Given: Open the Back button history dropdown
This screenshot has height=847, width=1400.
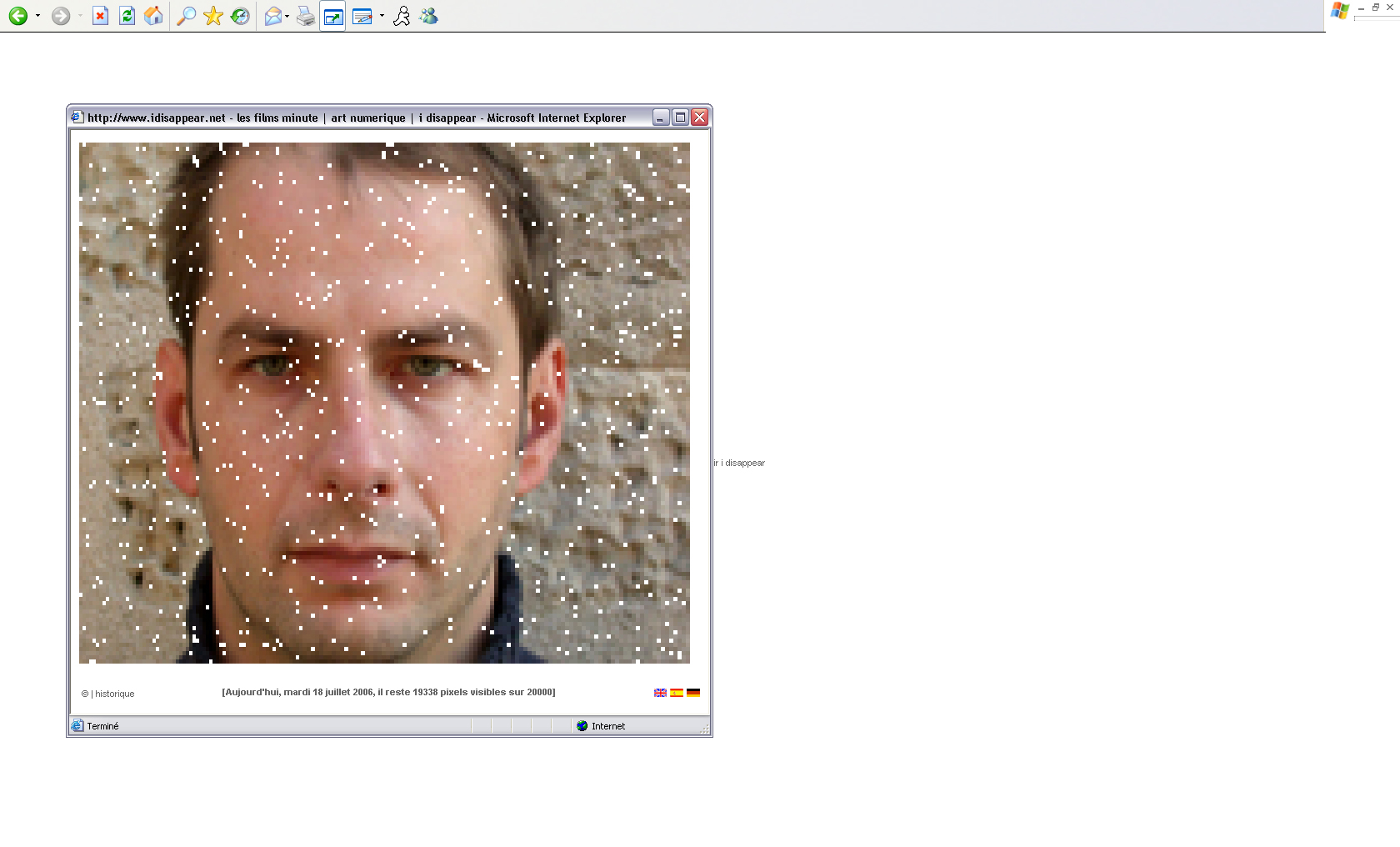Looking at the screenshot, I should click(x=37, y=16).
